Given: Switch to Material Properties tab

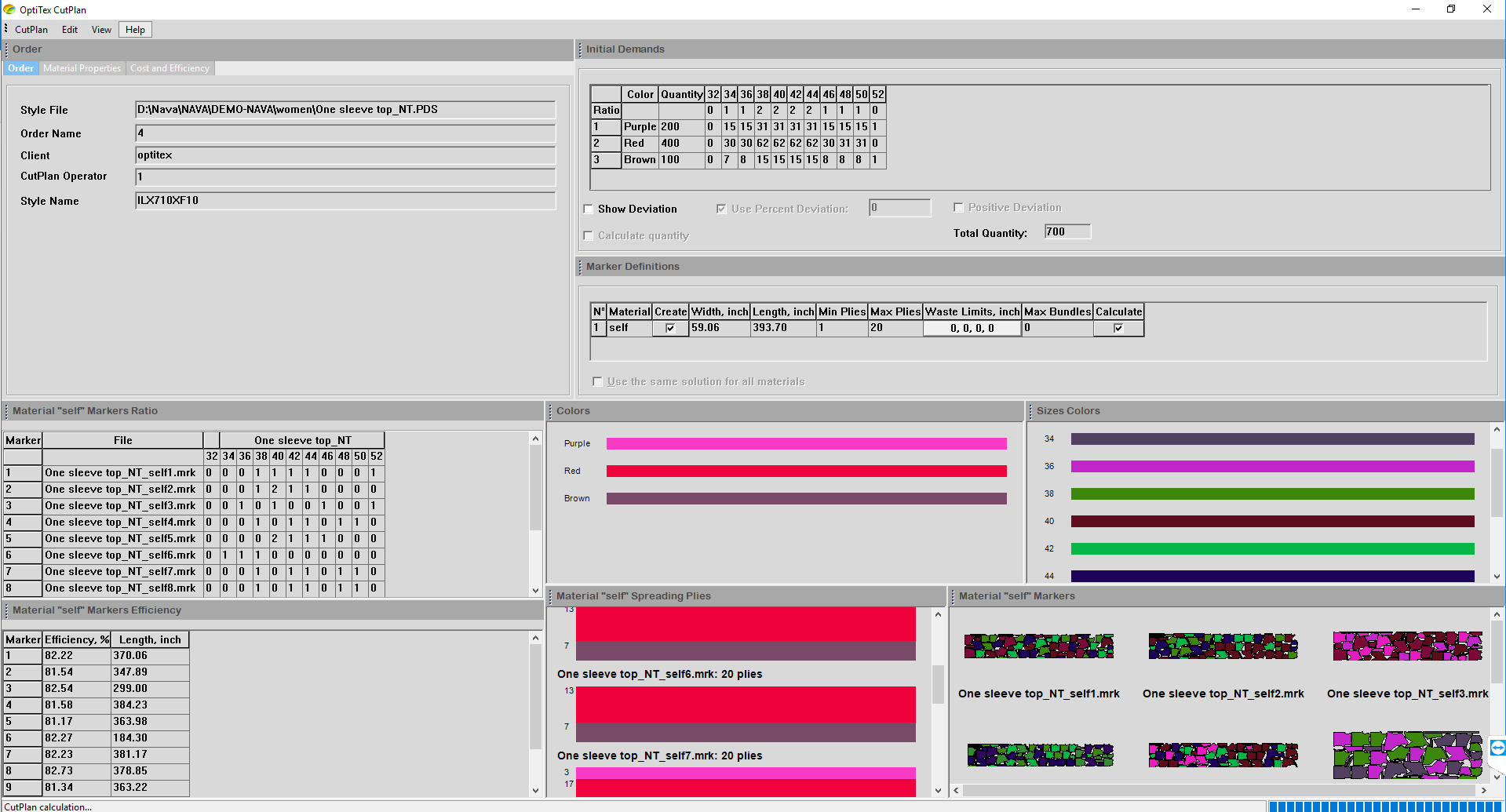Looking at the screenshot, I should point(82,68).
